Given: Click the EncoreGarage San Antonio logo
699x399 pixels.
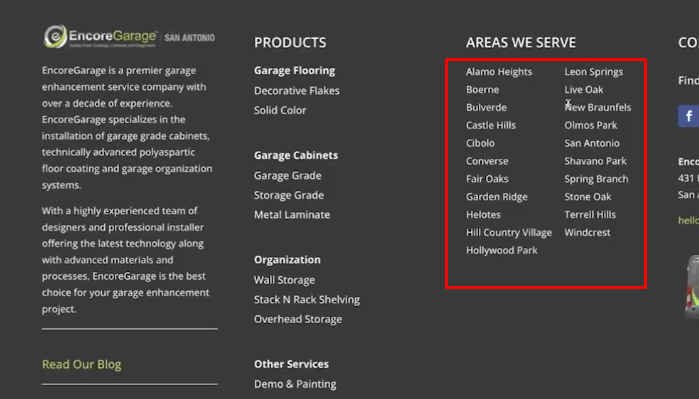Looking at the screenshot, I should (x=129, y=36).
